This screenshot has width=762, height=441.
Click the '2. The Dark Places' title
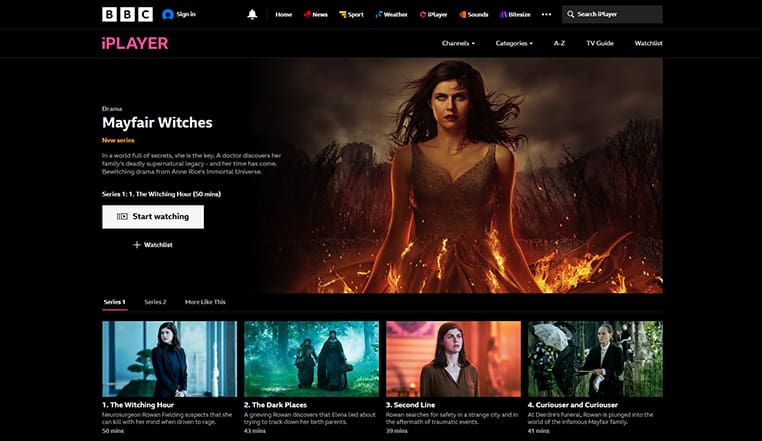pos(276,405)
